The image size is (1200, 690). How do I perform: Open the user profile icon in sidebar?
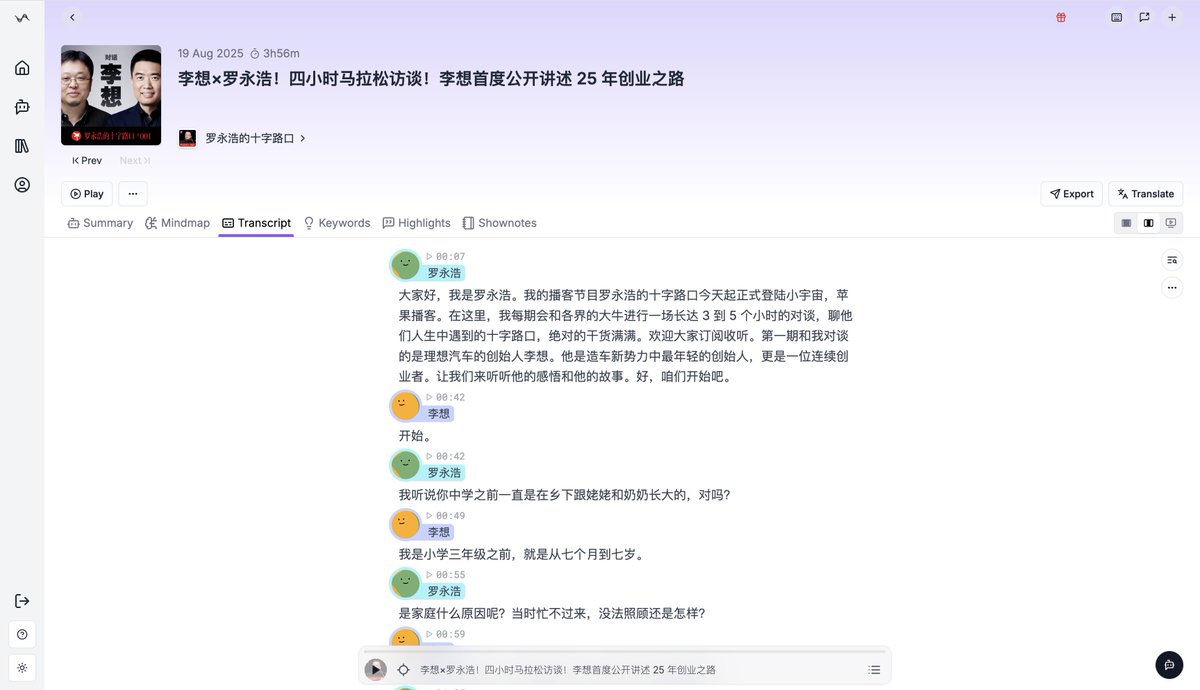pyautogui.click(x=22, y=185)
